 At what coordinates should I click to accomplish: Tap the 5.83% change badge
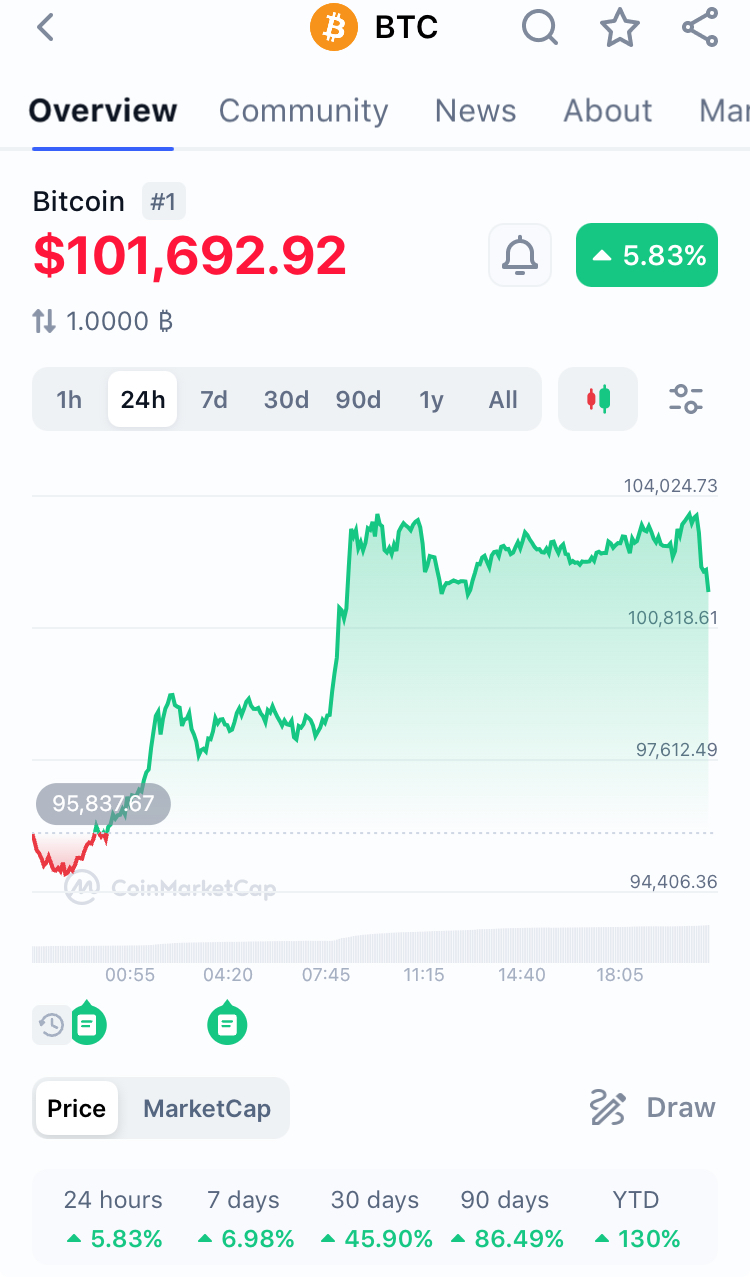(647, 255)
